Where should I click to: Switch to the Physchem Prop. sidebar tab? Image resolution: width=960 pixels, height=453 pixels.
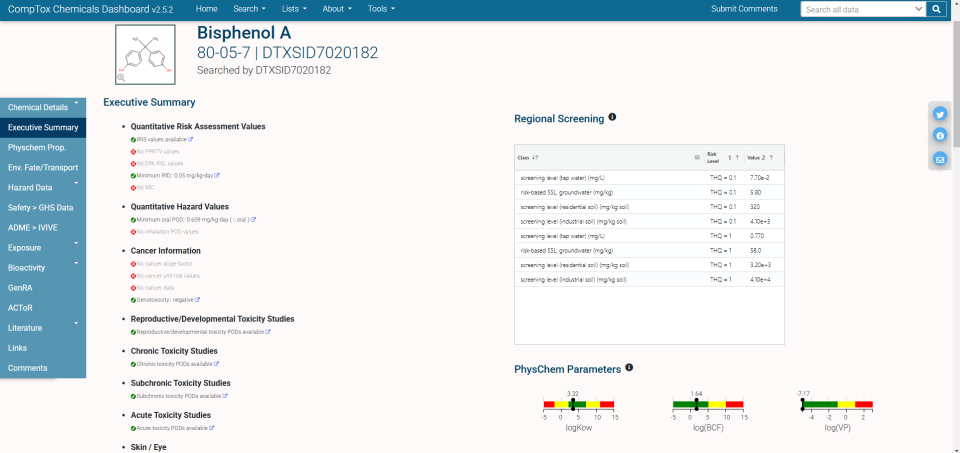42,147
